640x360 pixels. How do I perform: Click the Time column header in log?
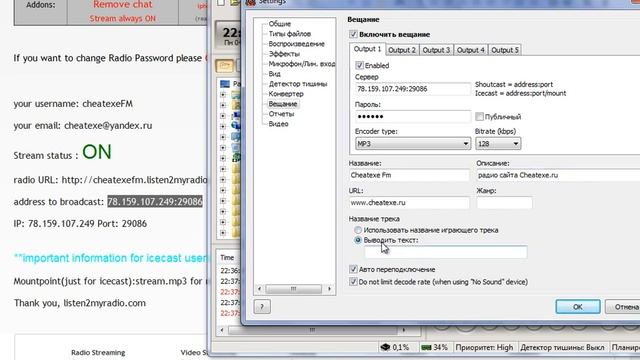(x=227, y=257)
